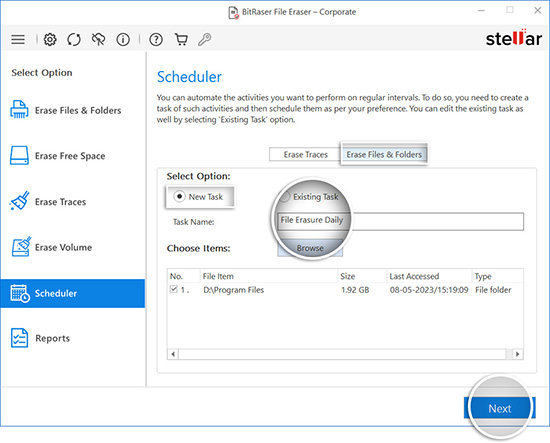Select Erase Traces in sidebar
The height and width of the screenshot is (443, 550).
pyautogui.click(x=60, y=202)
